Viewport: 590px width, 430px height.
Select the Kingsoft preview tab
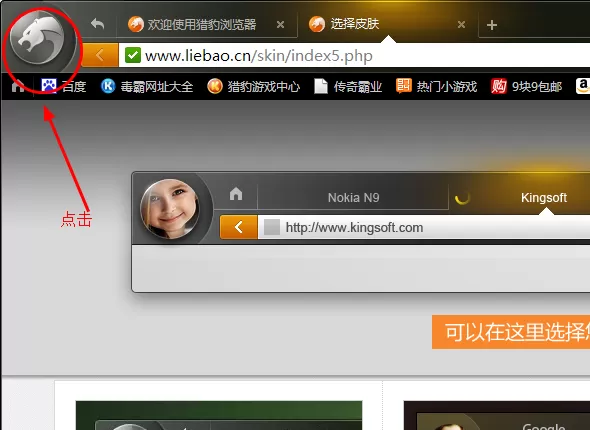coord(520,198)
